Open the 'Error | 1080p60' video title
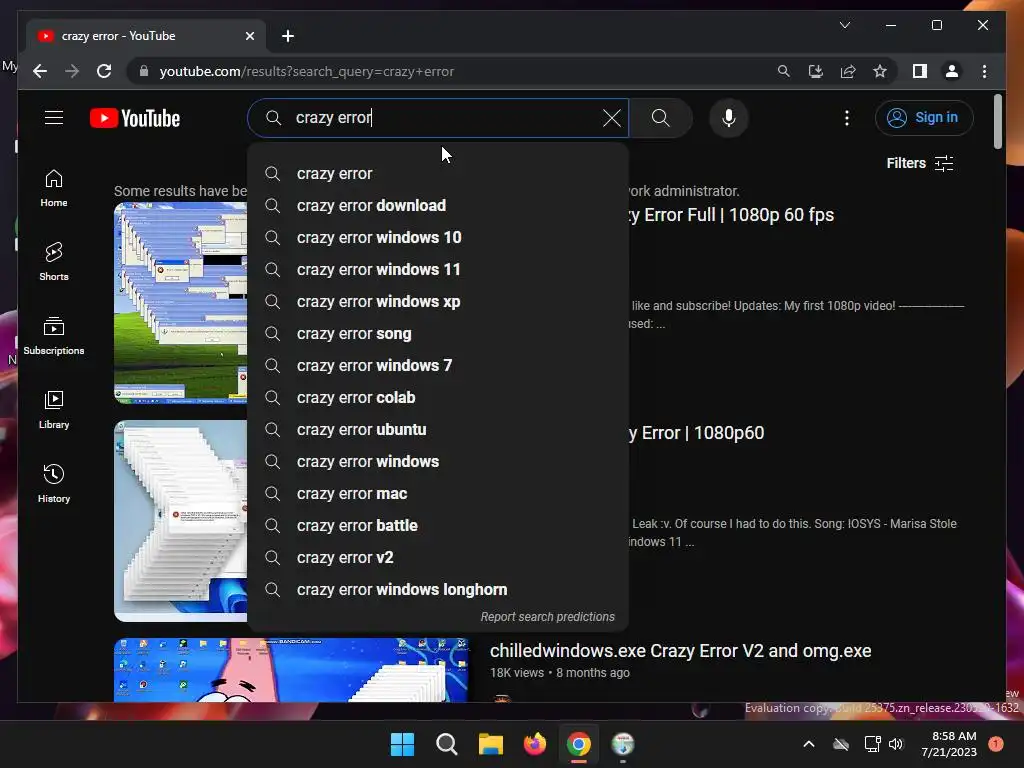 [696, 433]
